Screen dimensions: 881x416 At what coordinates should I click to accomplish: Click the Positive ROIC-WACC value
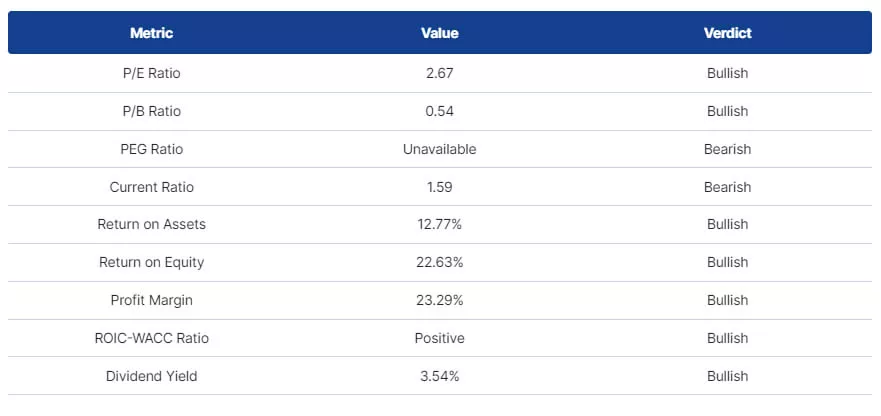(x=440, y=338)
